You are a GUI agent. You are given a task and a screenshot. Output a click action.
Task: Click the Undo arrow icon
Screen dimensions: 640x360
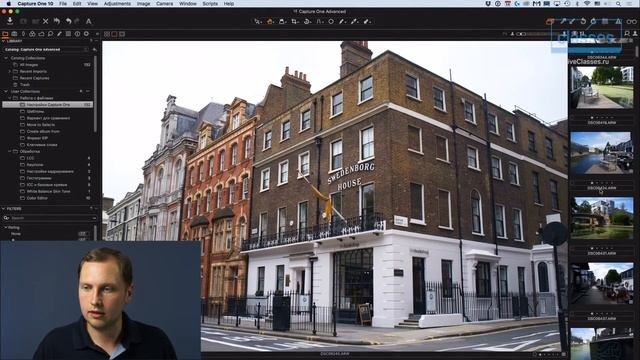pyautogui.click(x=69, y=21)
